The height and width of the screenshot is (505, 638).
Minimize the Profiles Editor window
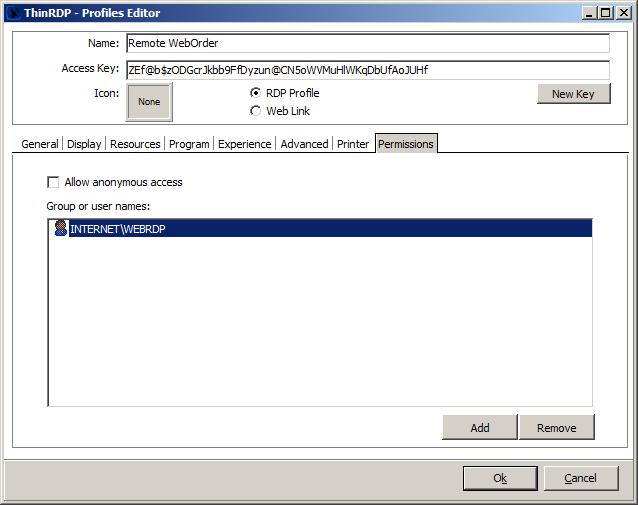pos(588,13)
